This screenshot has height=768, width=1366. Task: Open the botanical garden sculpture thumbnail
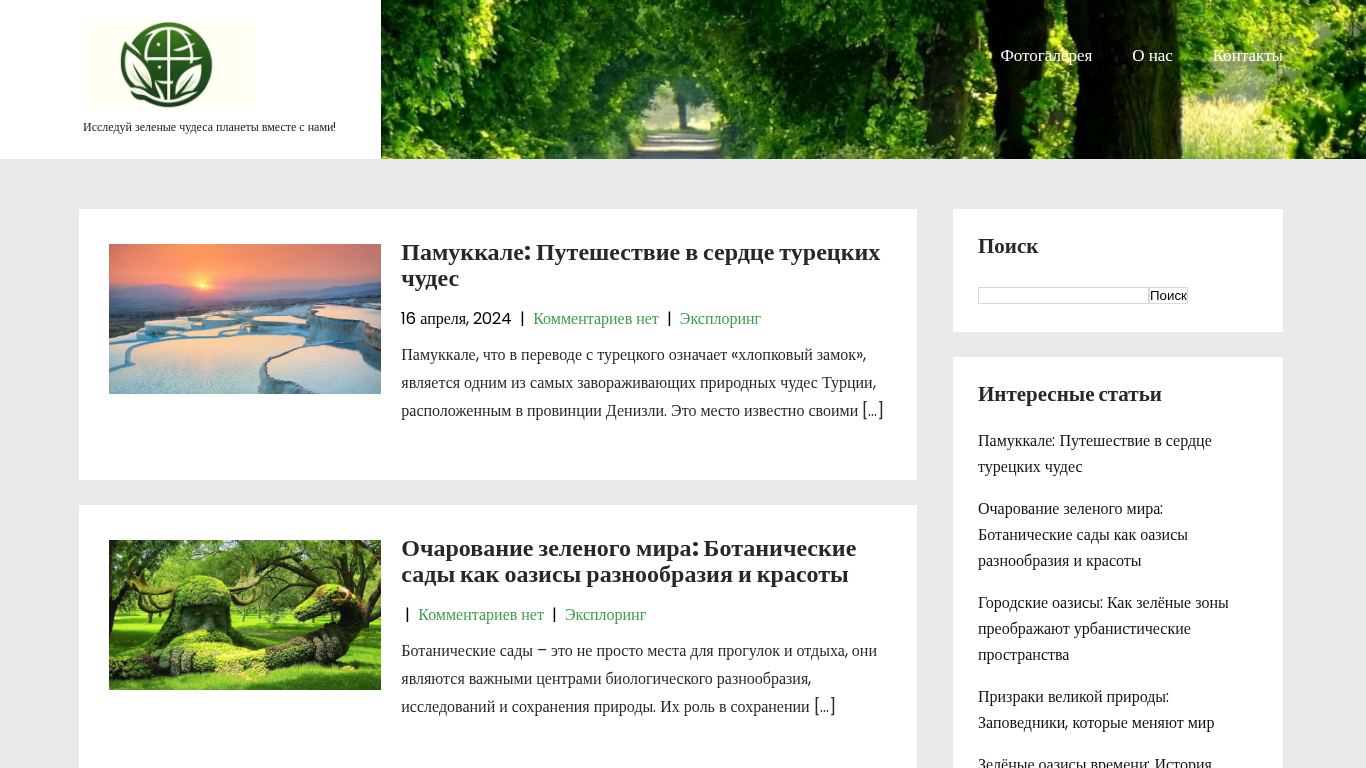(245, 615)
